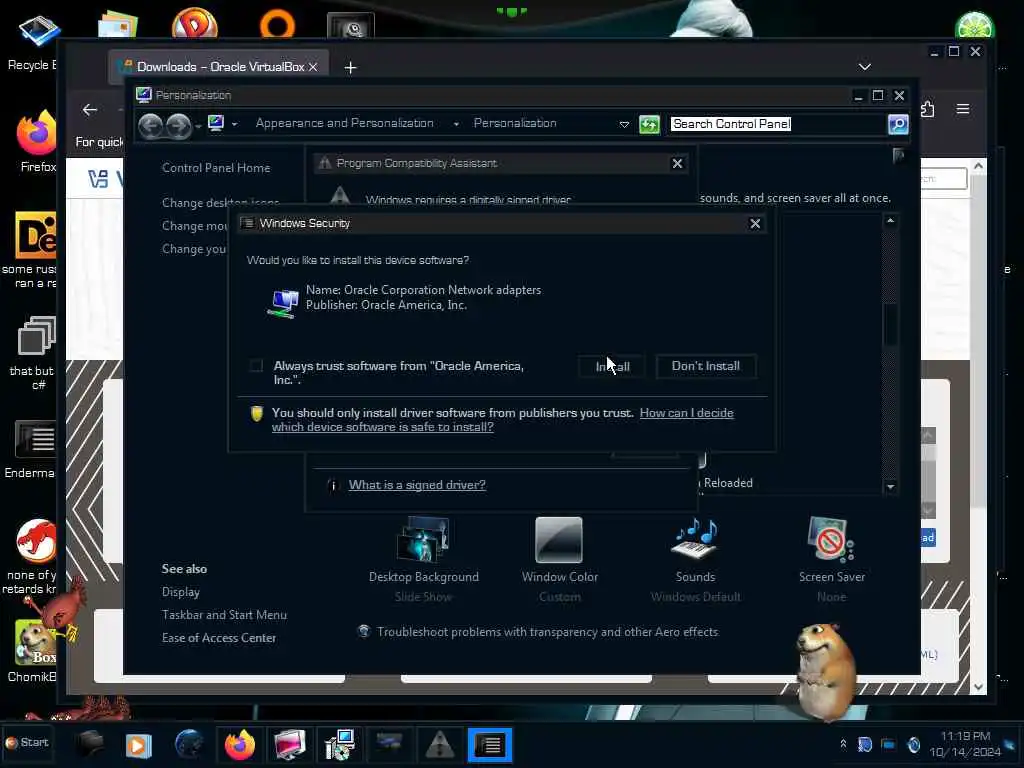Click Firefox back navigation arrow

tap(90, 110)
